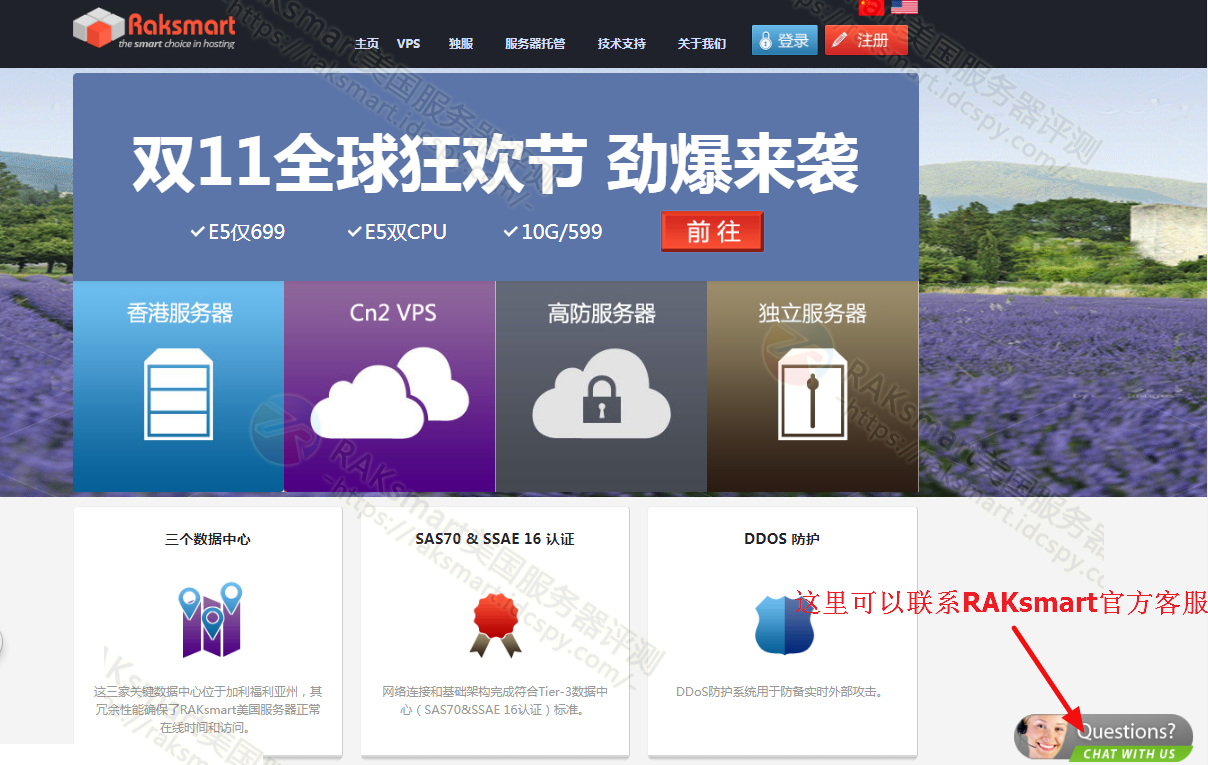Viewport: 1208px width, 765px height.
Task: Click the E5仅699 promo text
Action: coord(237,232)
